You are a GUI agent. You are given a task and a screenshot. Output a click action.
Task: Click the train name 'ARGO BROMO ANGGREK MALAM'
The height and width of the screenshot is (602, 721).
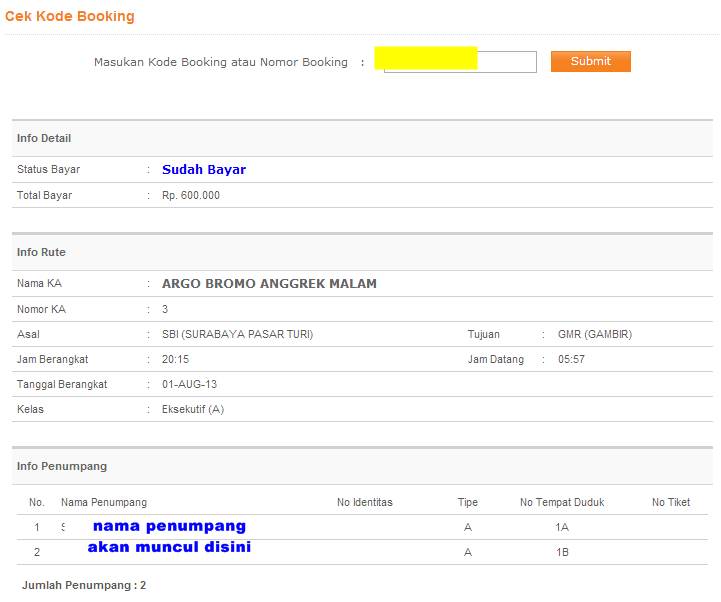pos(269,283)
